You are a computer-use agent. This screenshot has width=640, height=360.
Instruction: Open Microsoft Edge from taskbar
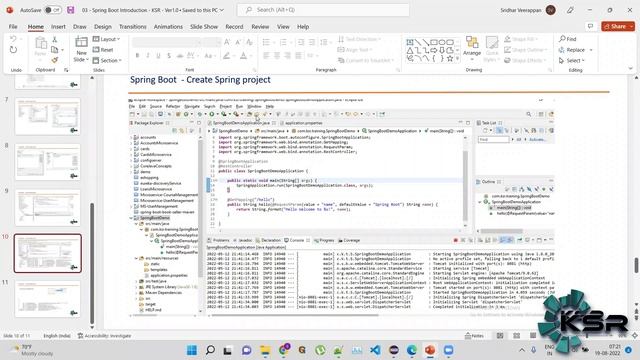412,350
